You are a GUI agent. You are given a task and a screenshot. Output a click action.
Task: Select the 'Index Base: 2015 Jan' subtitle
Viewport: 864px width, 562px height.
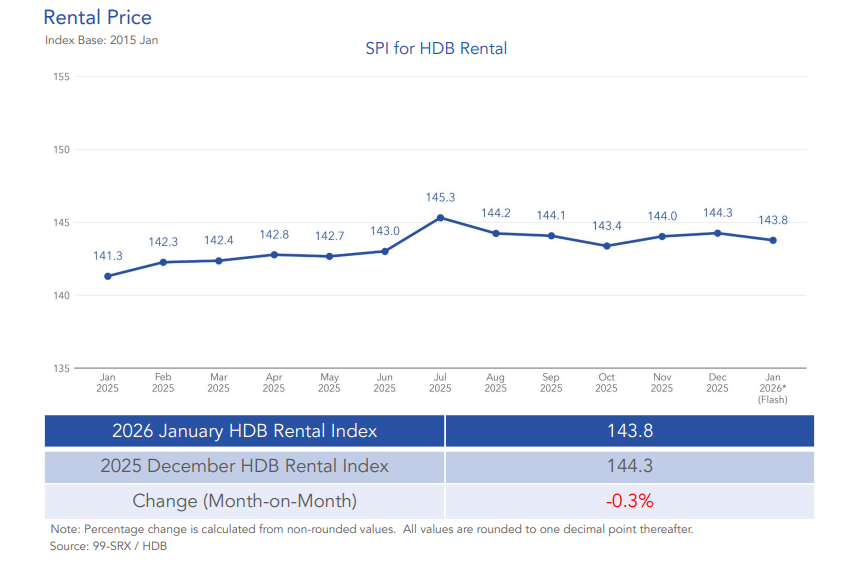101,40
